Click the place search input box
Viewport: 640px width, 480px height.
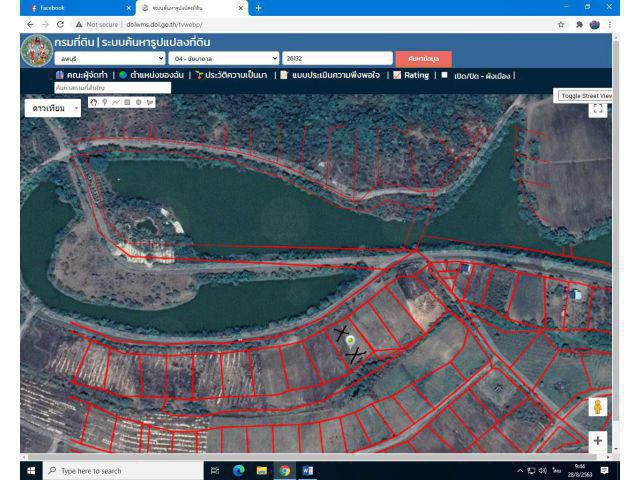[x=111, y=88]
